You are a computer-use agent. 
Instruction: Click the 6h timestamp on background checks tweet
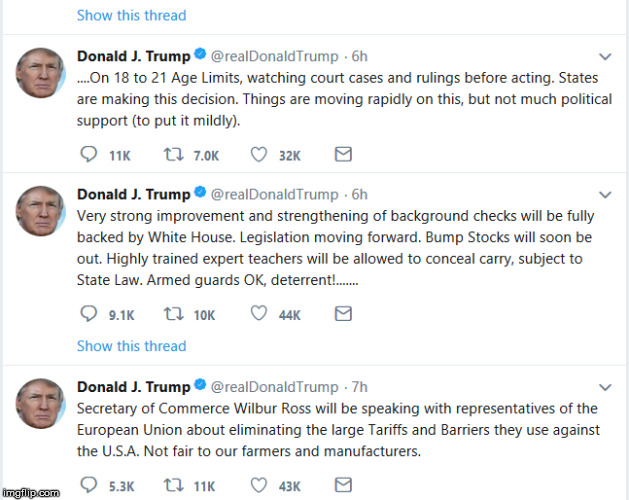pos(359,194)
